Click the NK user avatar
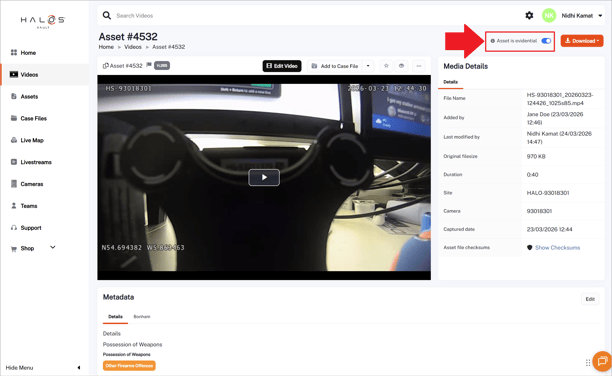 coord(549,16)
